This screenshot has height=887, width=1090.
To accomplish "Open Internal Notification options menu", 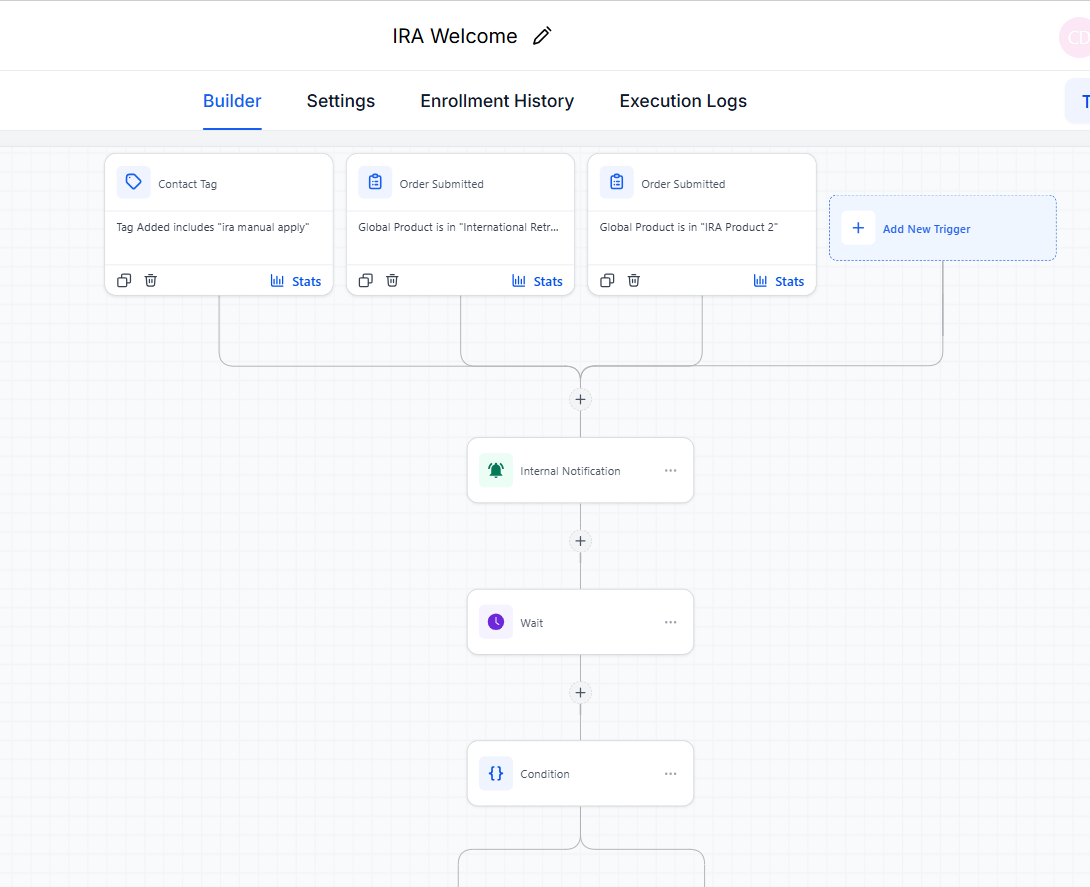I will click(x=670, y=471).
